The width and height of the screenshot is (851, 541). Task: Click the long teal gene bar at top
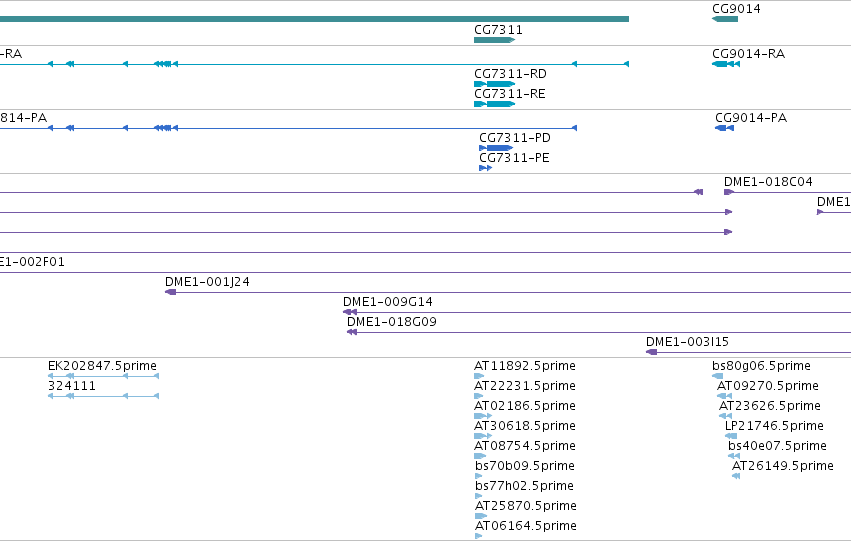tap(314, 19)
